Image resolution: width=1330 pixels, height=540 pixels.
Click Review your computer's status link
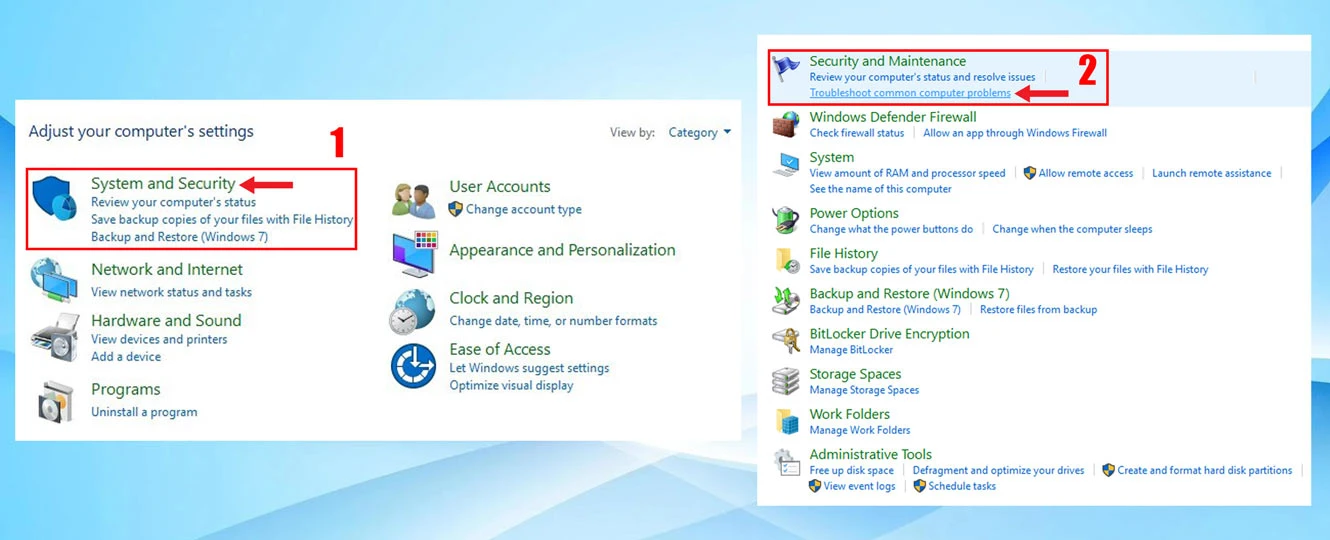[x=173, y=202]
